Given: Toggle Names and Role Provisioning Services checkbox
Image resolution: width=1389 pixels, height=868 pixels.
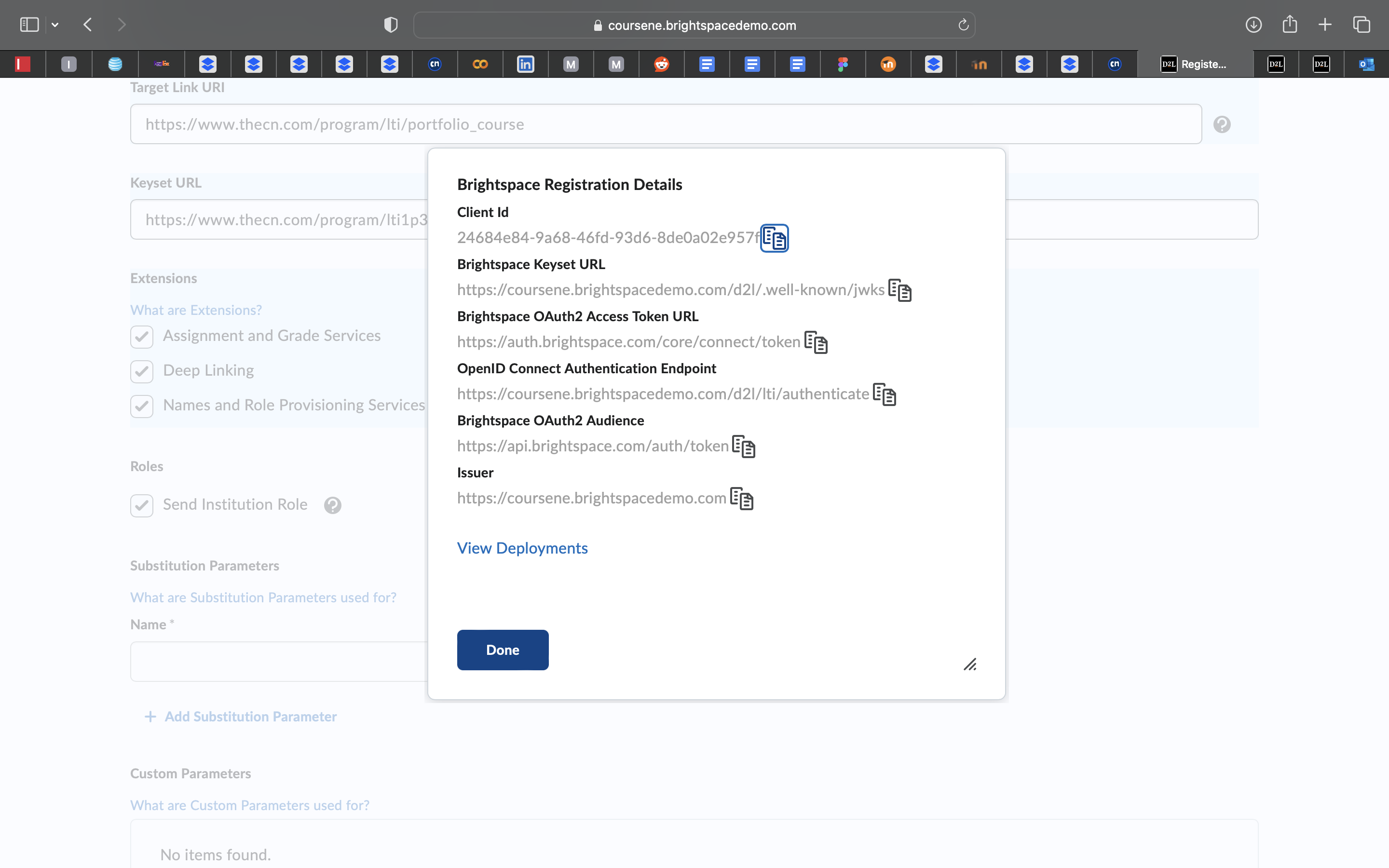Looking at the screenshot, I should coord(142,406).
